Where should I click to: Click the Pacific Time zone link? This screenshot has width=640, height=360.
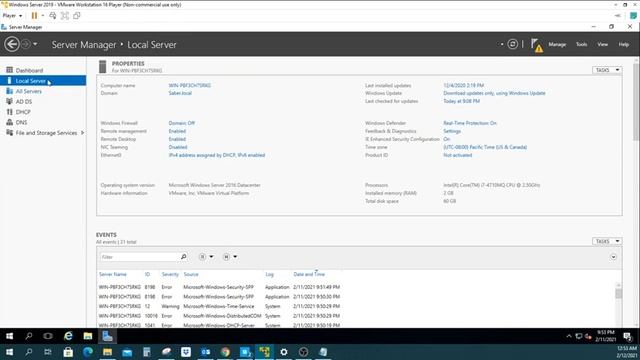click(485, 147)
